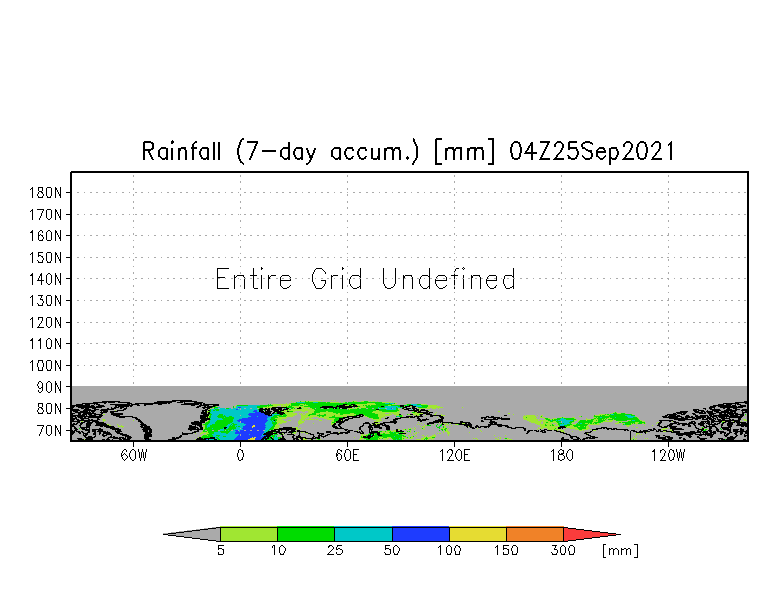The height and width of the screenshot is (612, 784).
Task: Click the colorbar value 100
Action: coord(449,550)
